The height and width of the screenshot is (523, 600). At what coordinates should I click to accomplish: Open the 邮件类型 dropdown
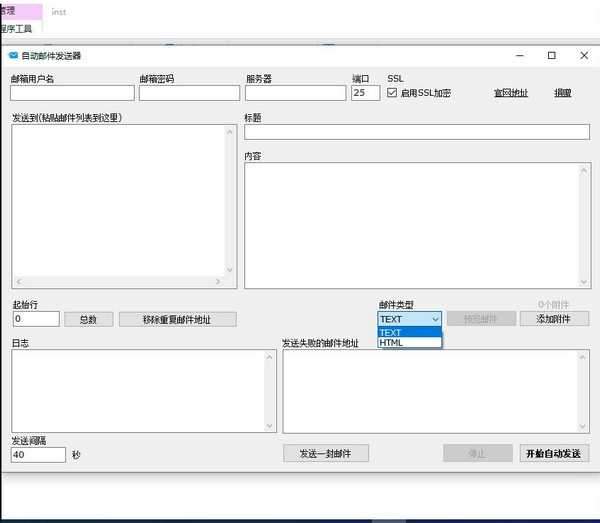tap(409, 319)
